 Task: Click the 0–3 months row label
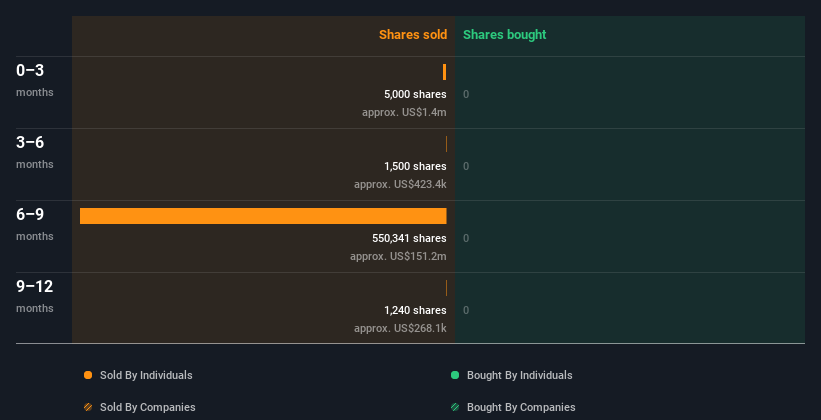(35, 80)
